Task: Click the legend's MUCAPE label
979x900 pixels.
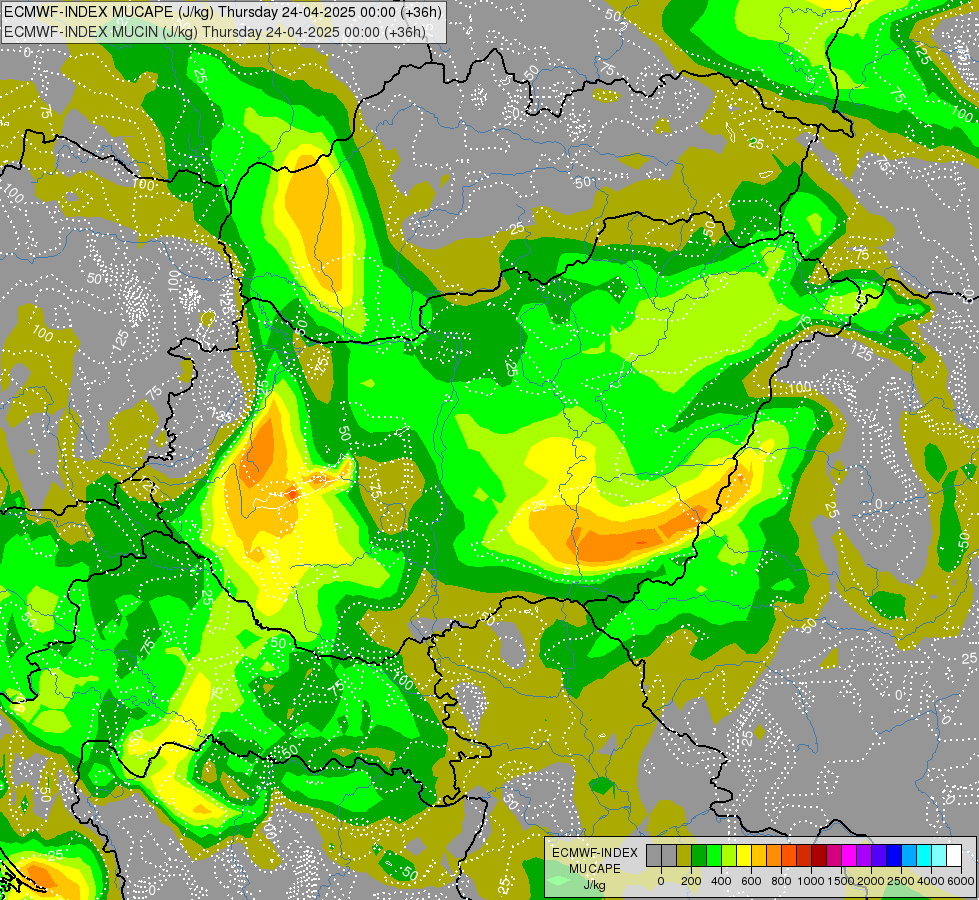Action: coord(595,869)
